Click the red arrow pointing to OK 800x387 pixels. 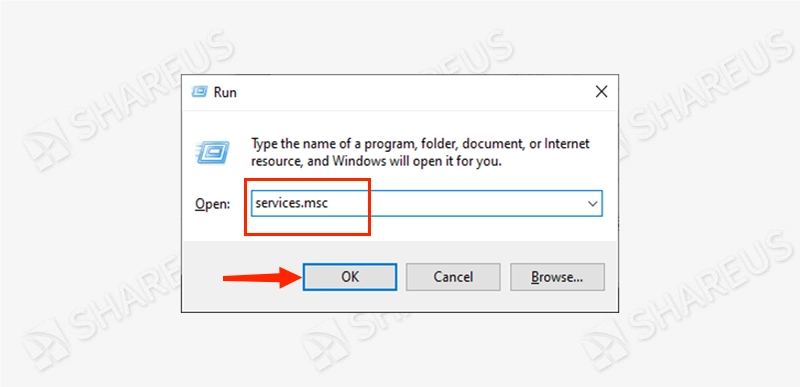pyautogui.click(x=262, y=277)
